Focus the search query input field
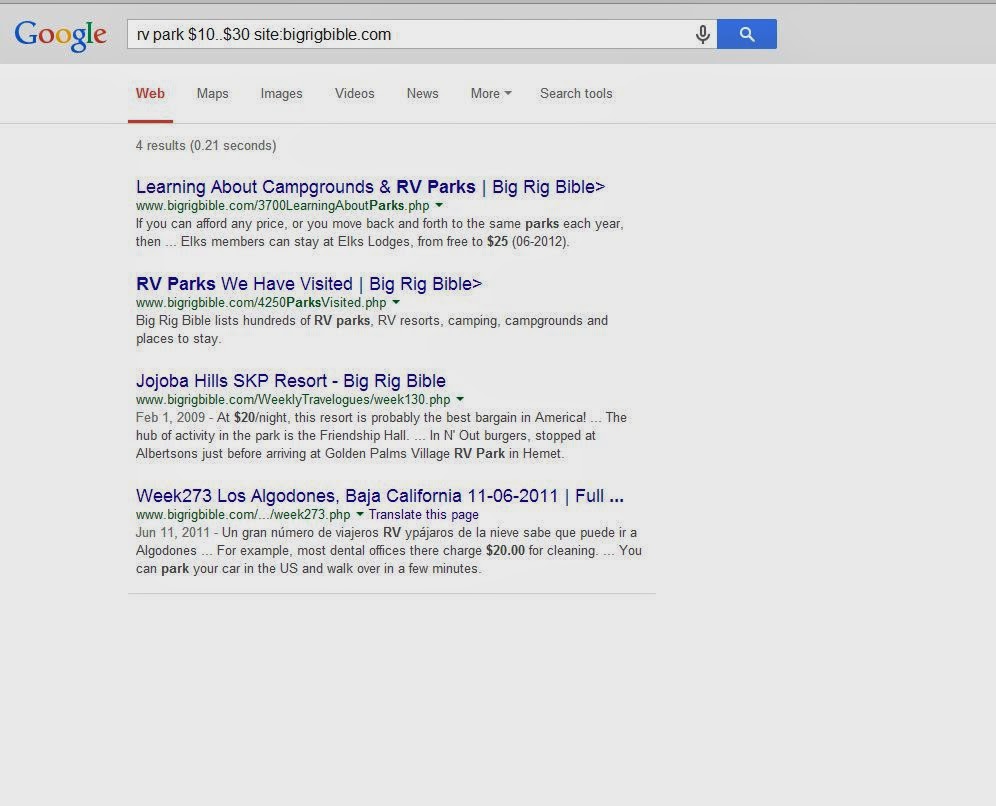 click(410, 34)
